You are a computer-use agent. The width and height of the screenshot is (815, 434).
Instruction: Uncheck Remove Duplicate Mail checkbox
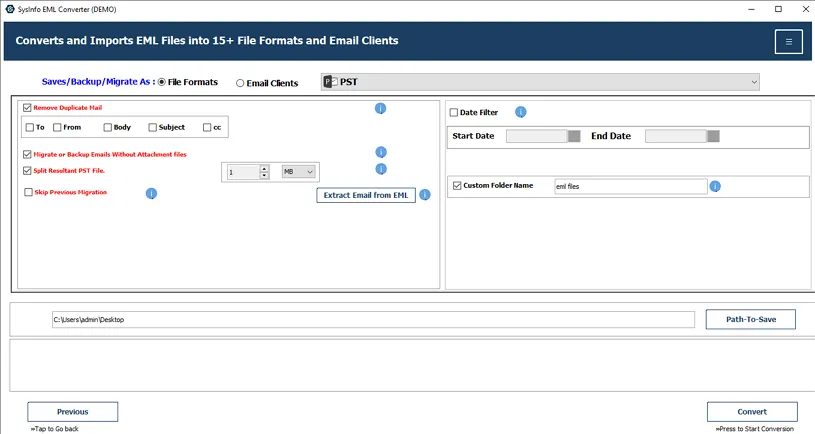tap(27, 108)
